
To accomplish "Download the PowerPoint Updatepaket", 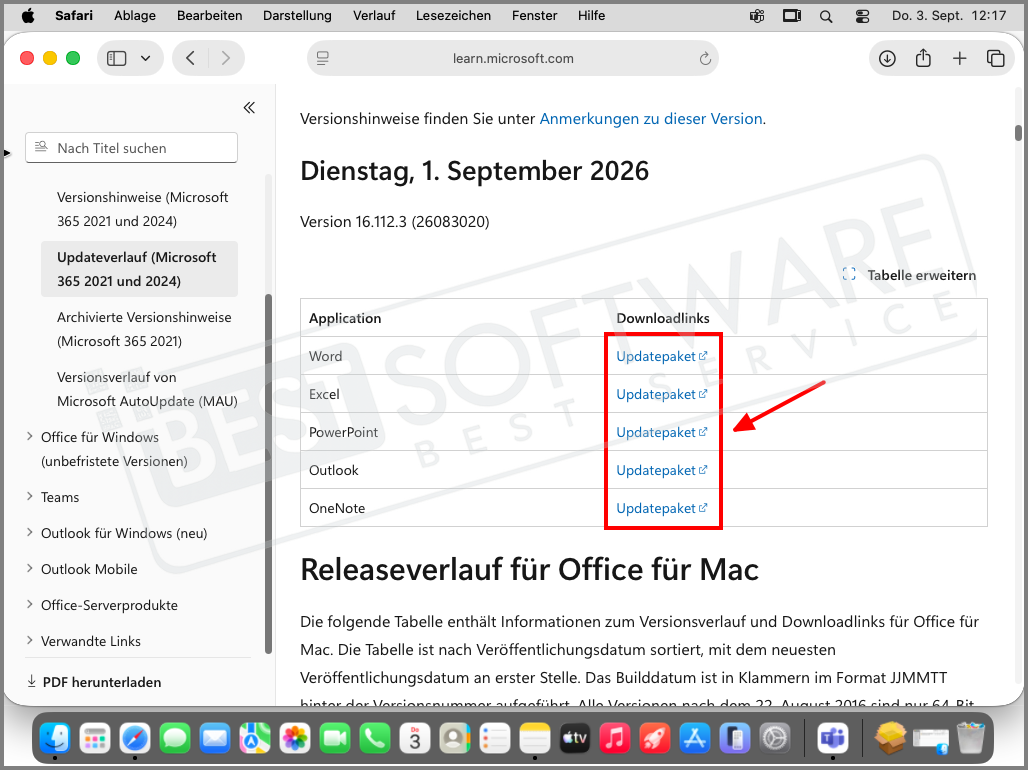I will (662, 433).
